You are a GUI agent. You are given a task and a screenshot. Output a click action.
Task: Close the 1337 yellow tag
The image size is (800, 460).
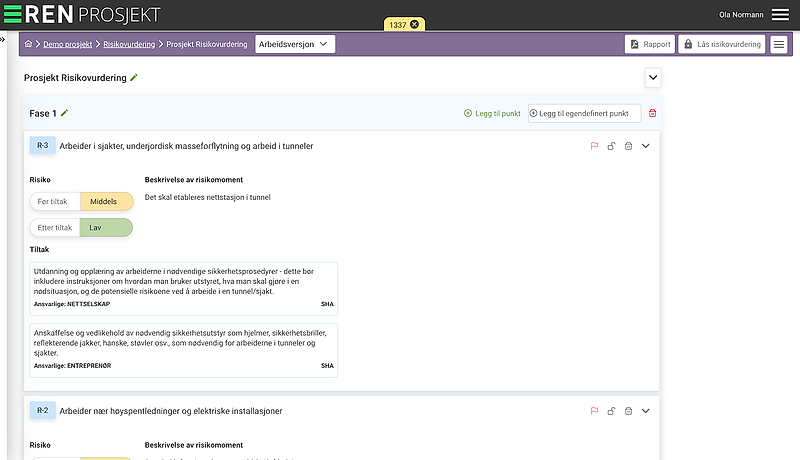coord(415,24)
